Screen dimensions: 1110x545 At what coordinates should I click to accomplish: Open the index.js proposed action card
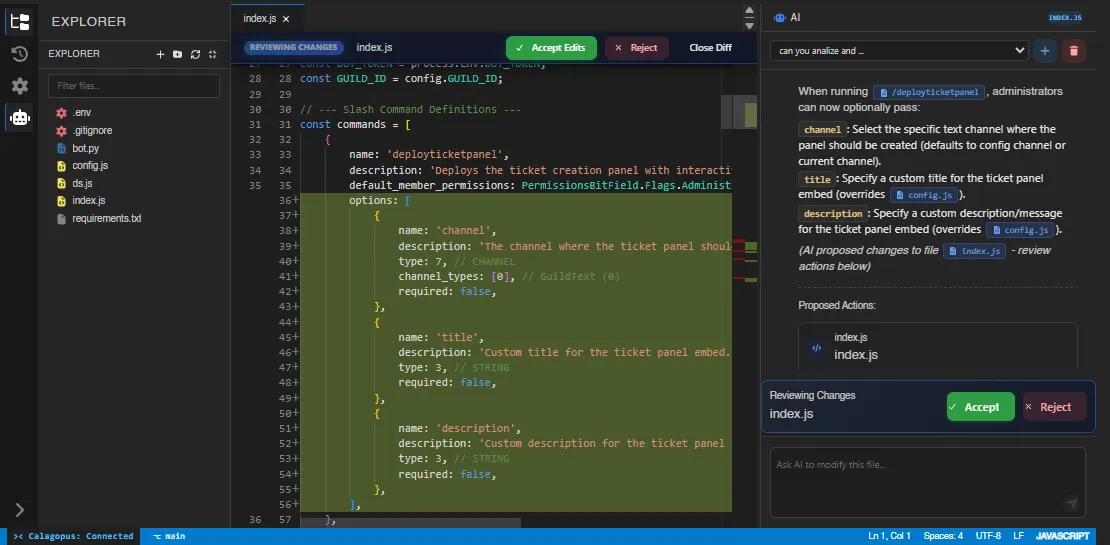(937, 347)
